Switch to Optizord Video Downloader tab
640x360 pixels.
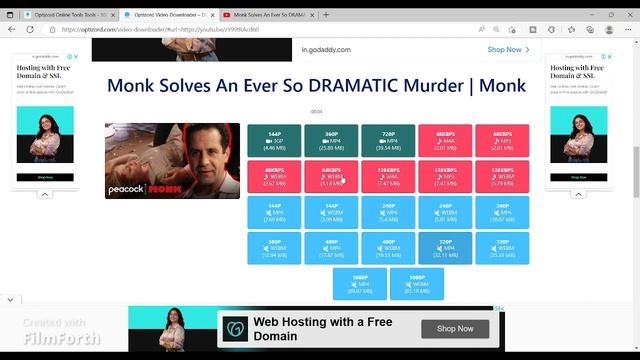(170, 15)
